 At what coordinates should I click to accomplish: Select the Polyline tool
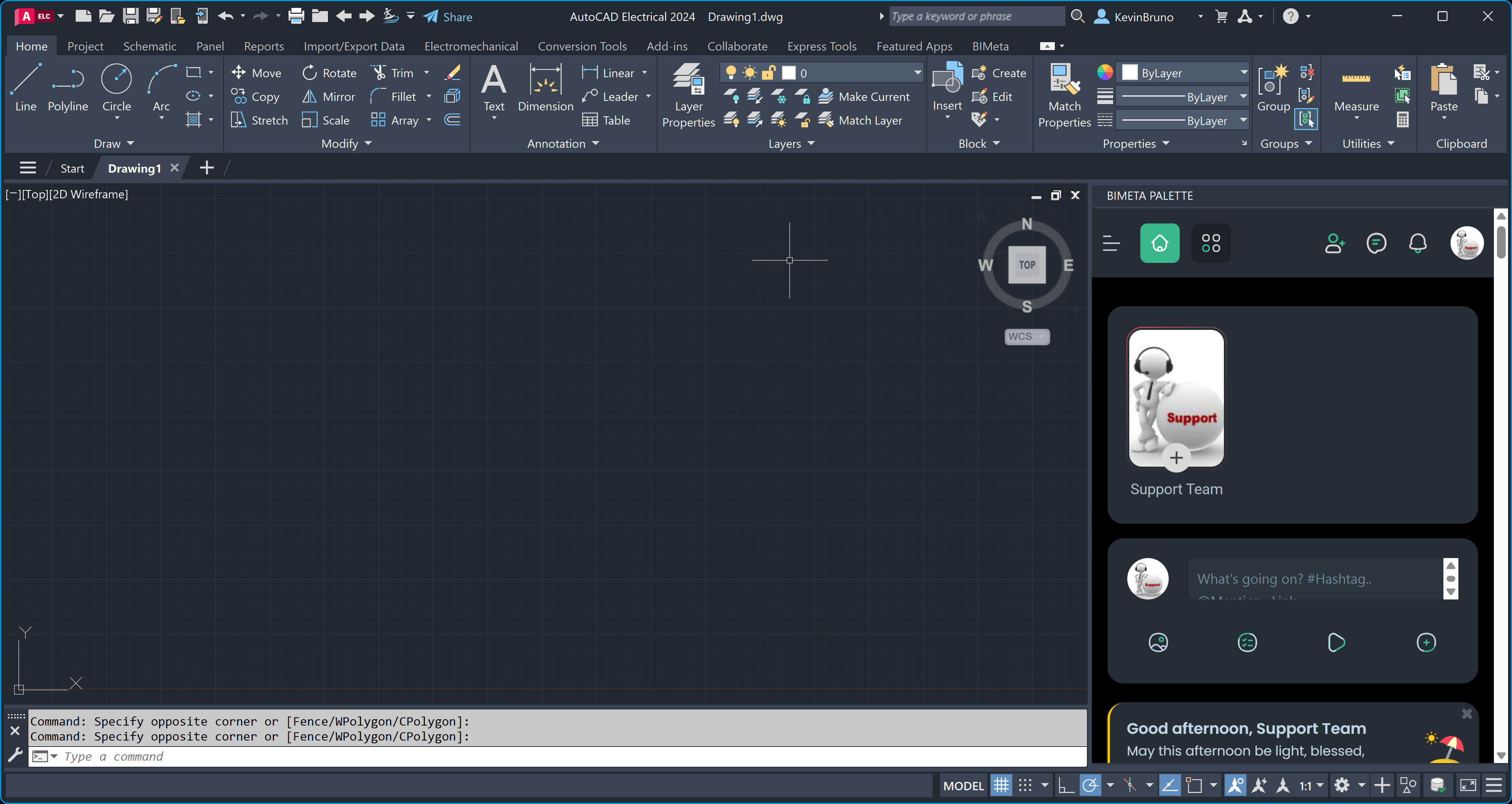(x=68, y=88)
